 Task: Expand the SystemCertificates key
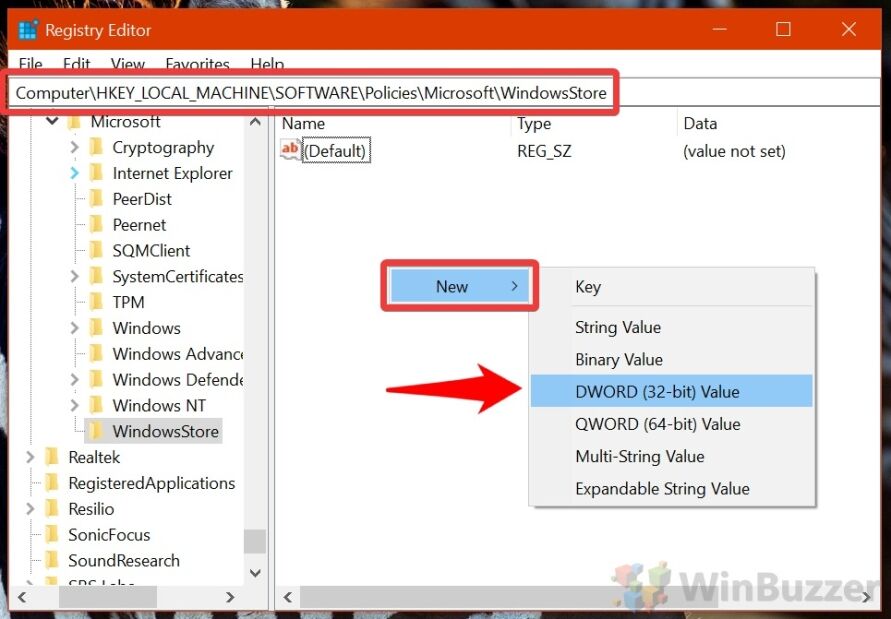[x=74, y=276]
